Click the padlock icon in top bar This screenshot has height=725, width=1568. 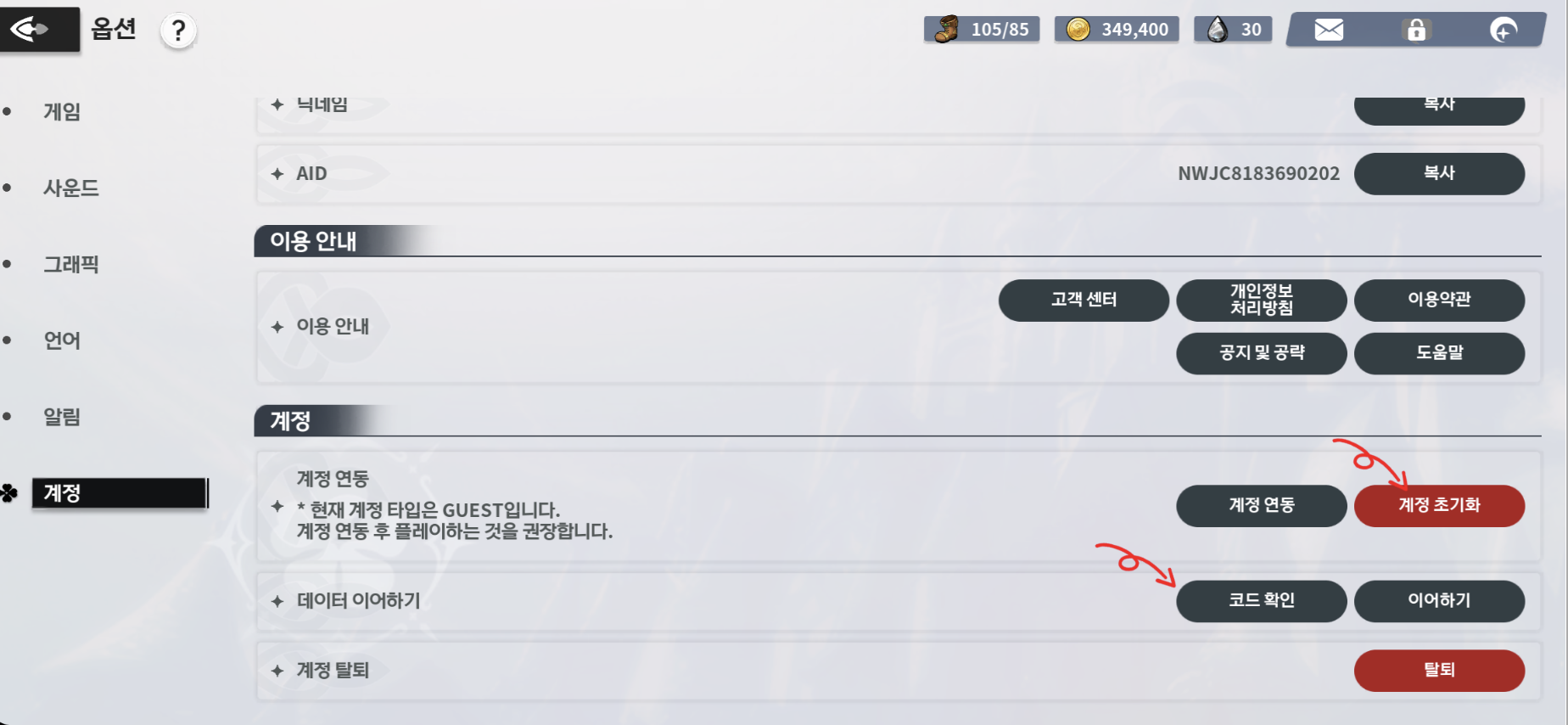click(1416, 30)
